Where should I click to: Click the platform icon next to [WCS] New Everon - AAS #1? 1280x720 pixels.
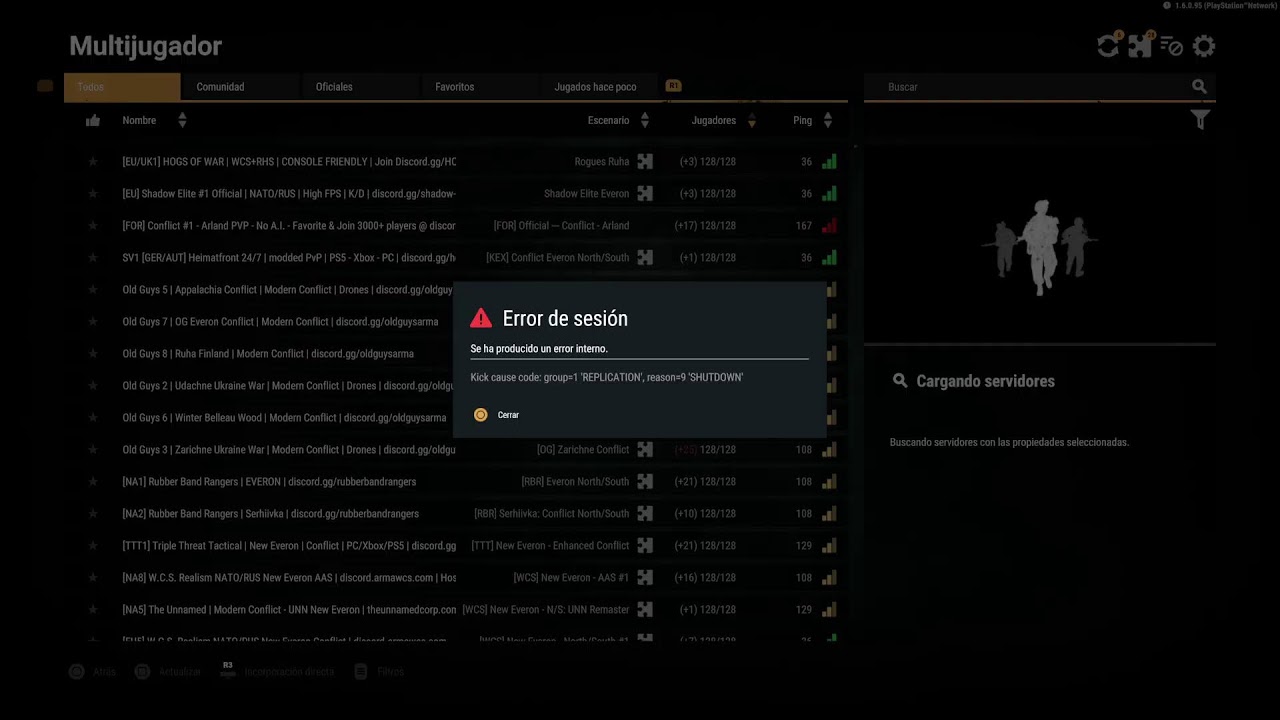tap(645, 577)
